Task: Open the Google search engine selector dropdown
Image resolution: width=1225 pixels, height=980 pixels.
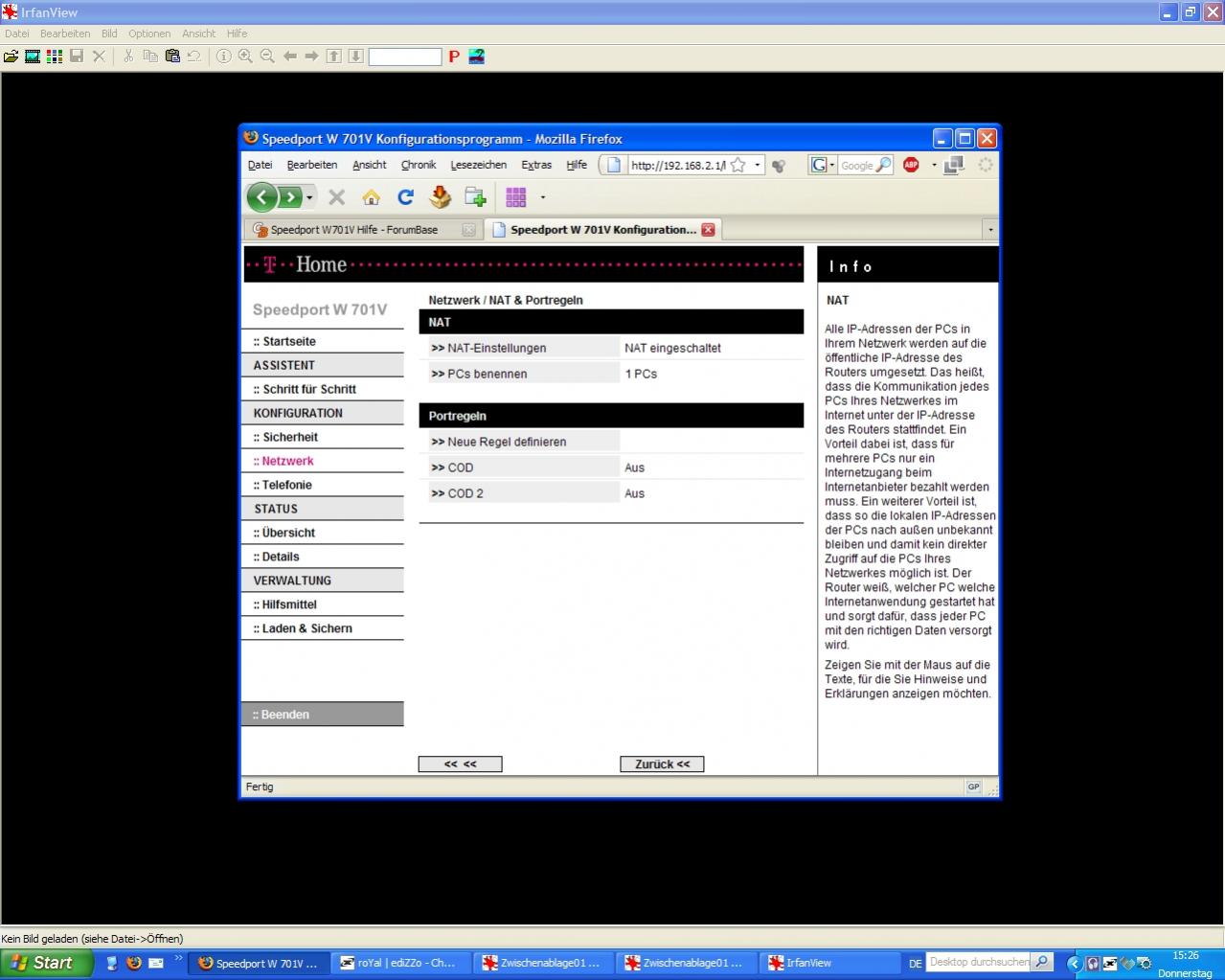Action: click(x=824, y=165)
